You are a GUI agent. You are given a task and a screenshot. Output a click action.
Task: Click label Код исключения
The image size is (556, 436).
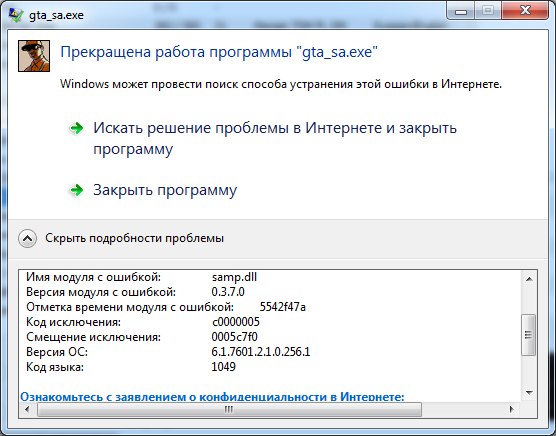click(73, 322)
